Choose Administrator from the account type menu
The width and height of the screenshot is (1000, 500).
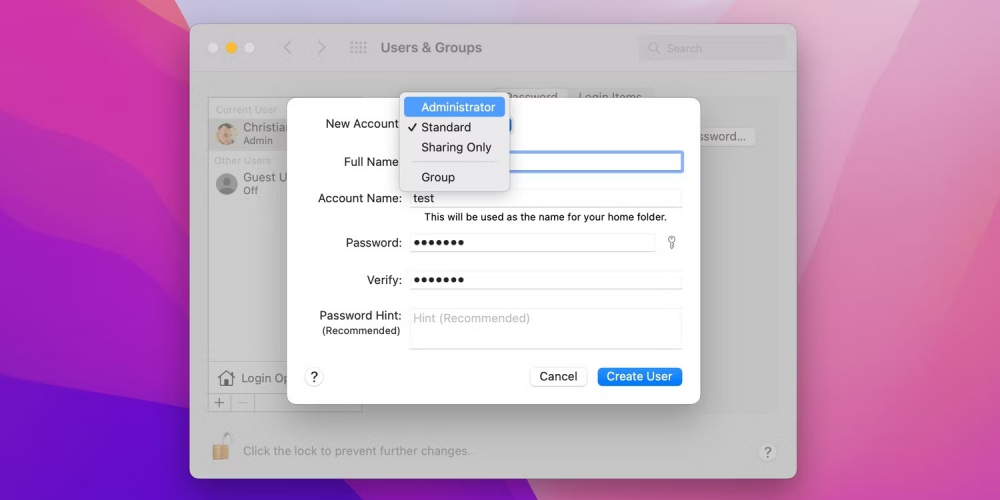tap(454, 107)
